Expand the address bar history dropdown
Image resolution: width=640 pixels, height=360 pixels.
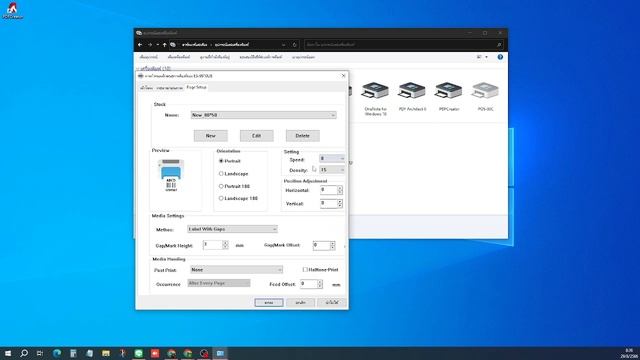coord(283,44)
